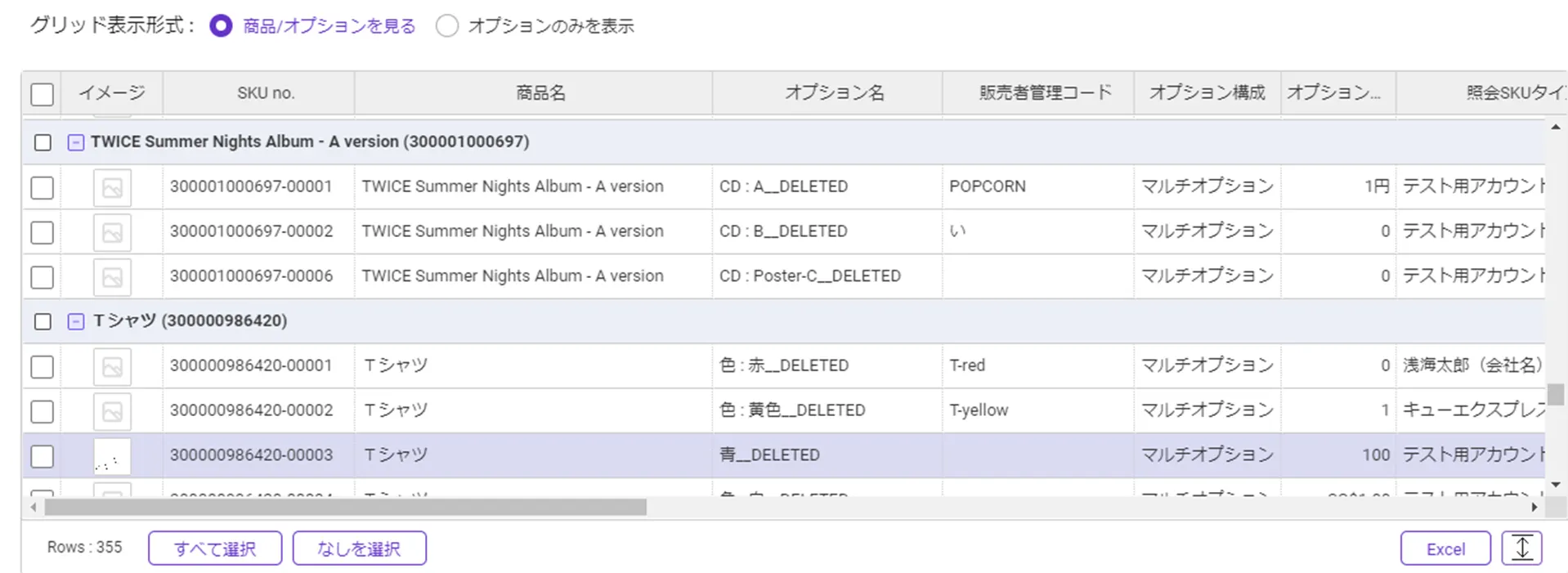Image resolution: width=1568 pixels, height=573 pixels.
Task: Collapse the Tシャツ product group
Action: [x=75, y=321]
